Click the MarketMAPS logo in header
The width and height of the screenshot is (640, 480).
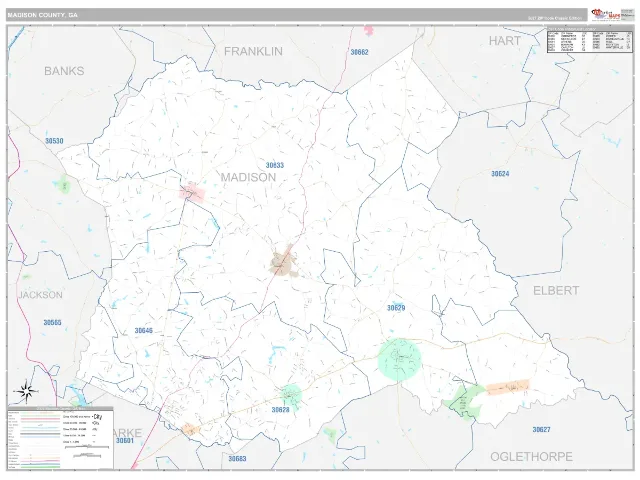(606, 15)
